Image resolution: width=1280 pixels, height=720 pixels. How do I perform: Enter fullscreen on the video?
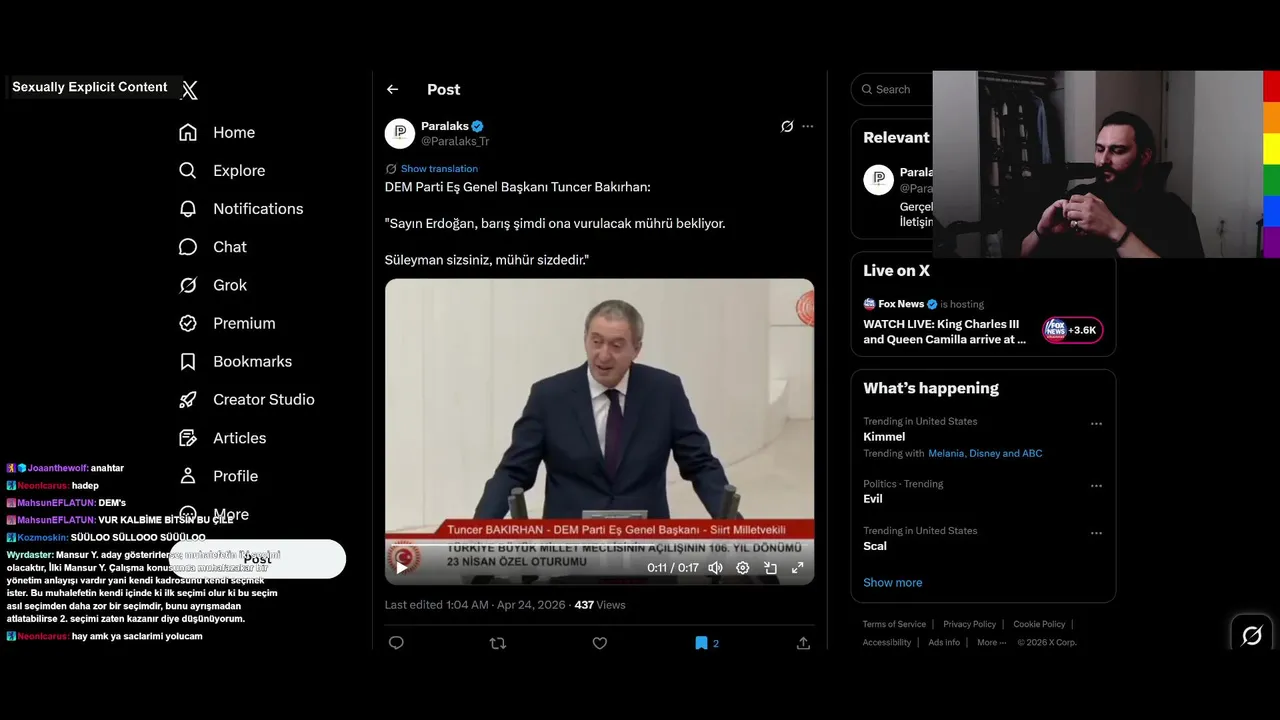point(798,567)
